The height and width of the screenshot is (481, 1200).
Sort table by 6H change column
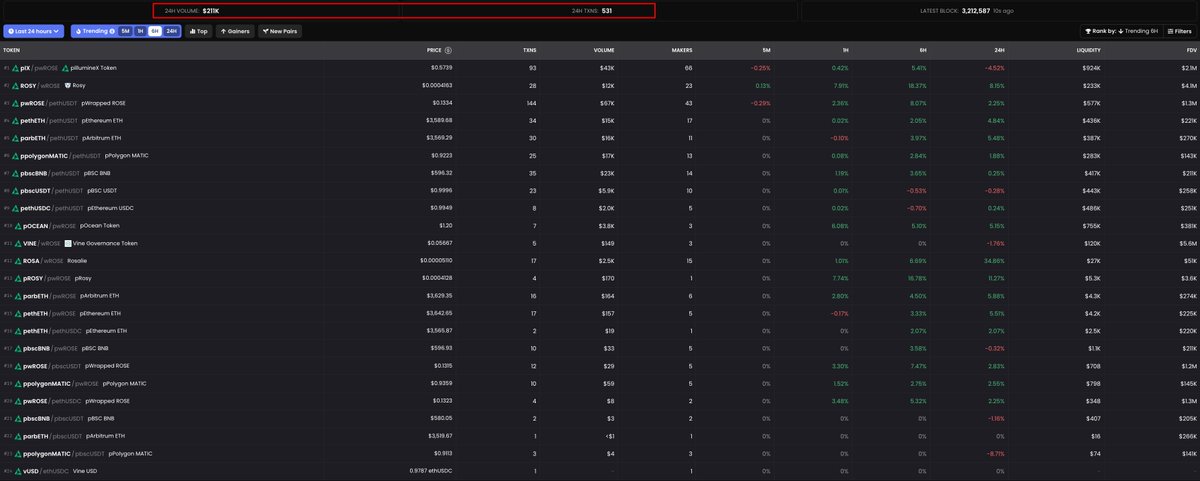(x=922, y=49)
